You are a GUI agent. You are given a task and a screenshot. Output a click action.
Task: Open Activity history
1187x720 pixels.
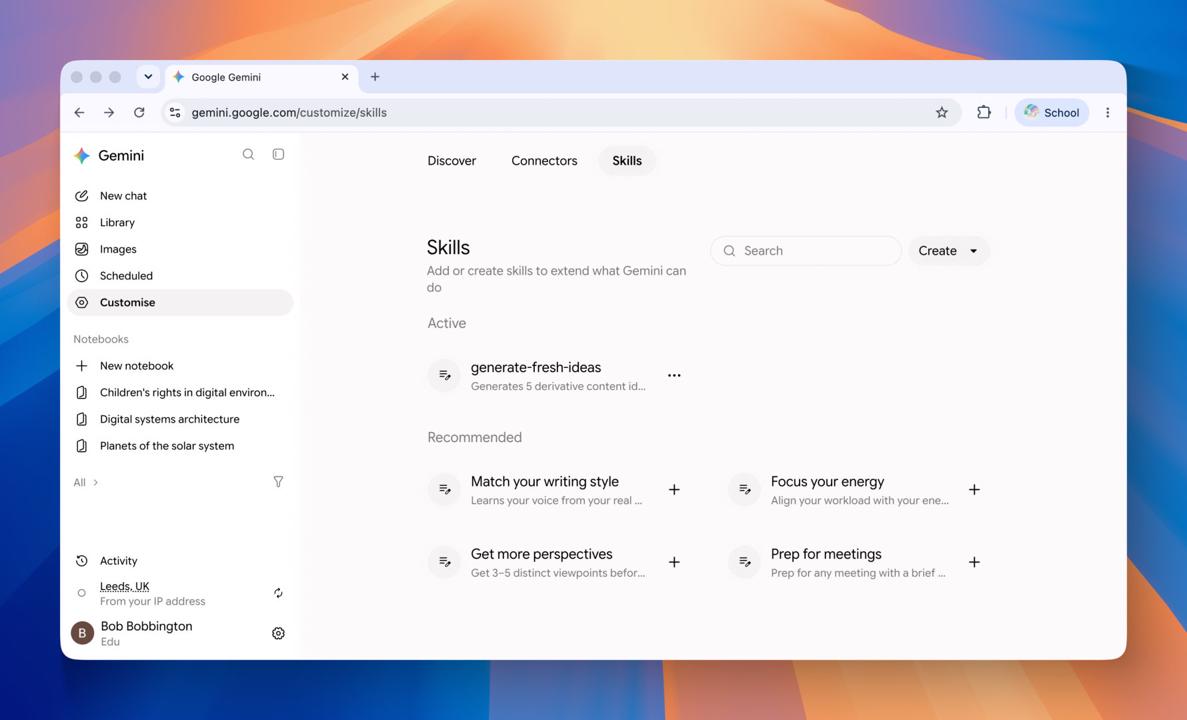coord(180,561)
